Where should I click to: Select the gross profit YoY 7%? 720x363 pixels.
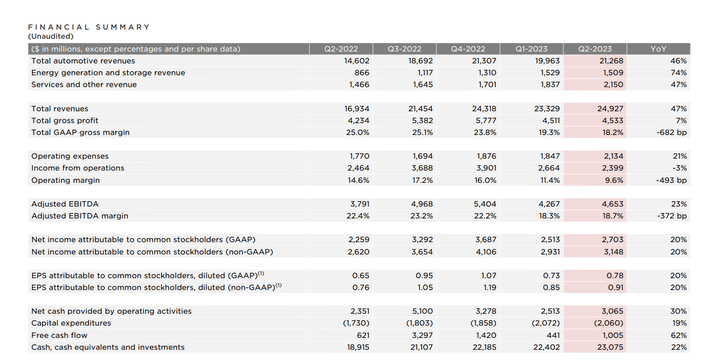(x=681, y=121)
